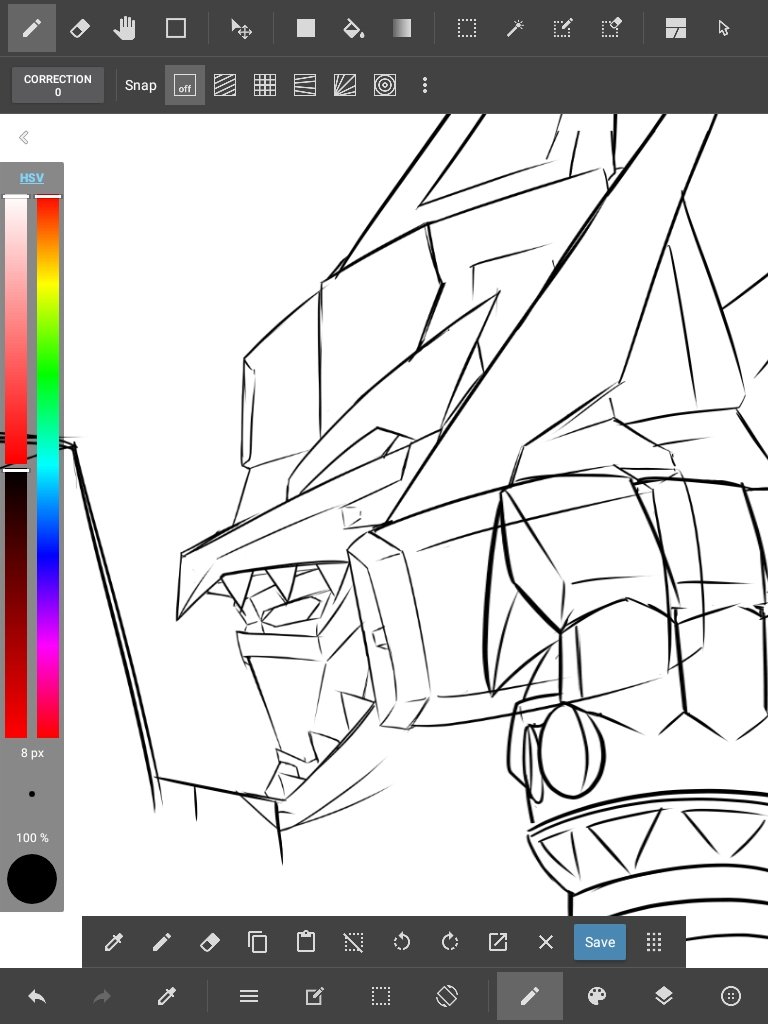Open the black current color swatch
768x1024 pixels.
pyautogui.click(x=32, y=879)
